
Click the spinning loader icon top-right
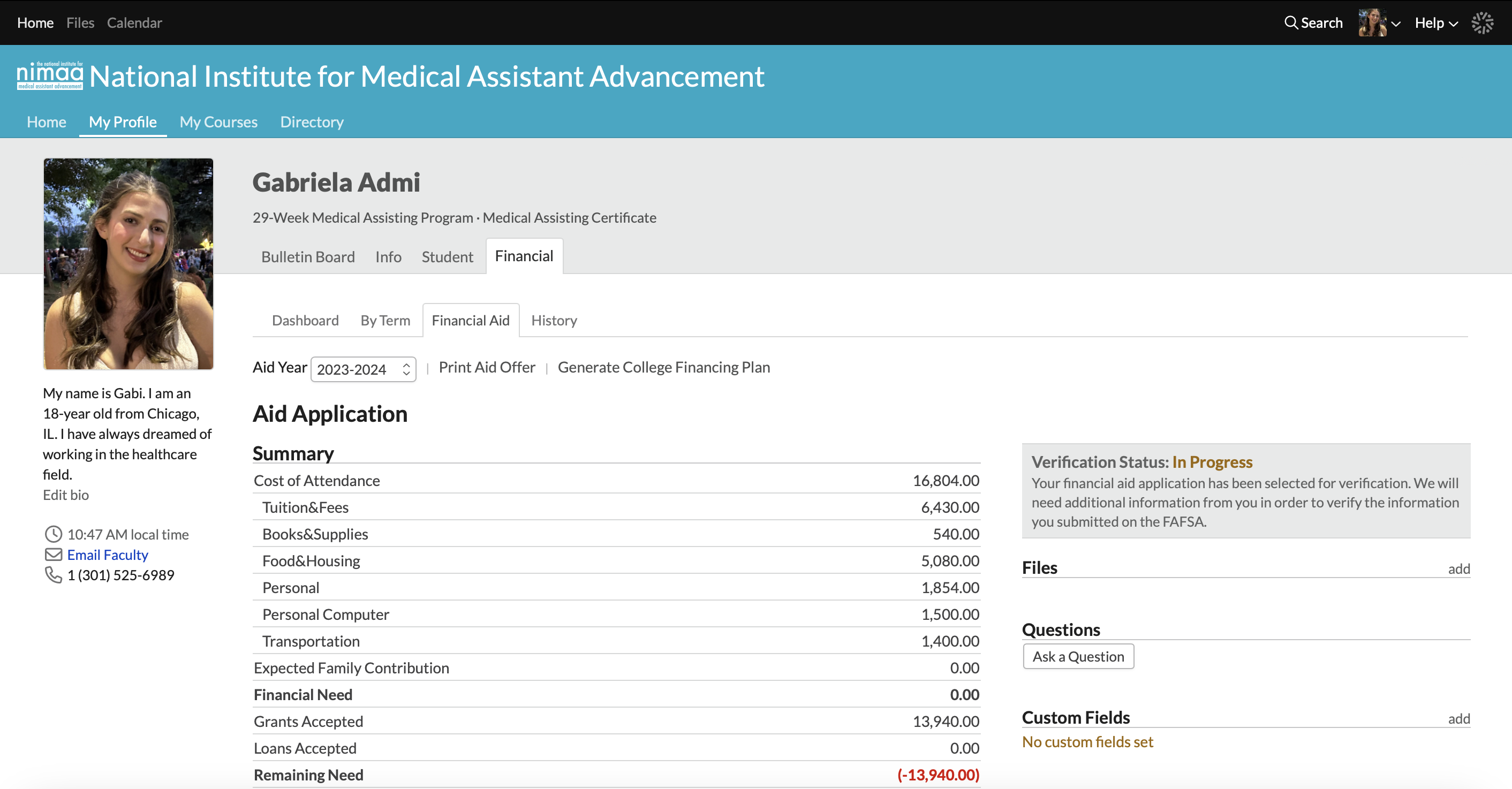pos(1482,23)
